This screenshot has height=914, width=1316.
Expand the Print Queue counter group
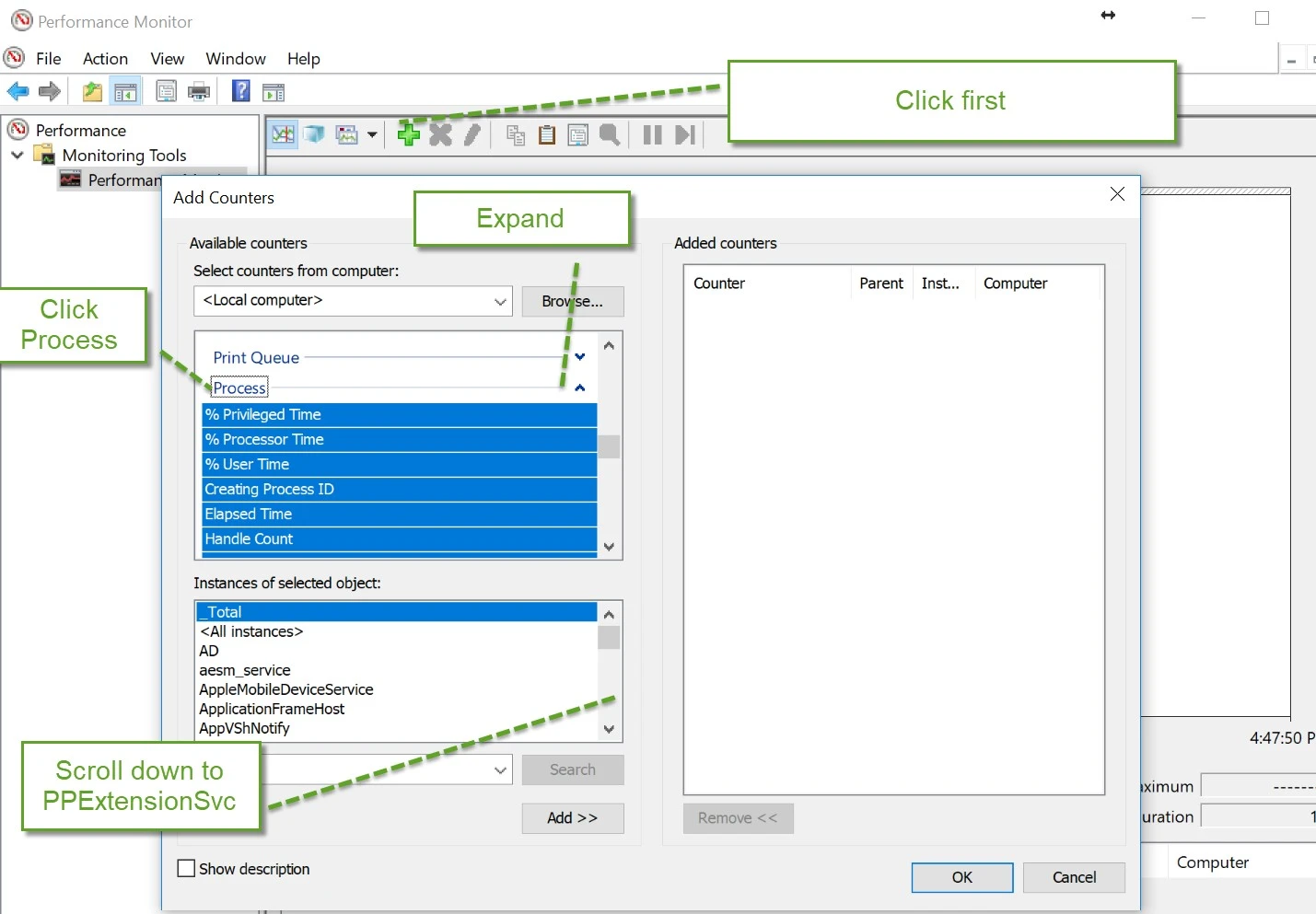click(580, 357)
